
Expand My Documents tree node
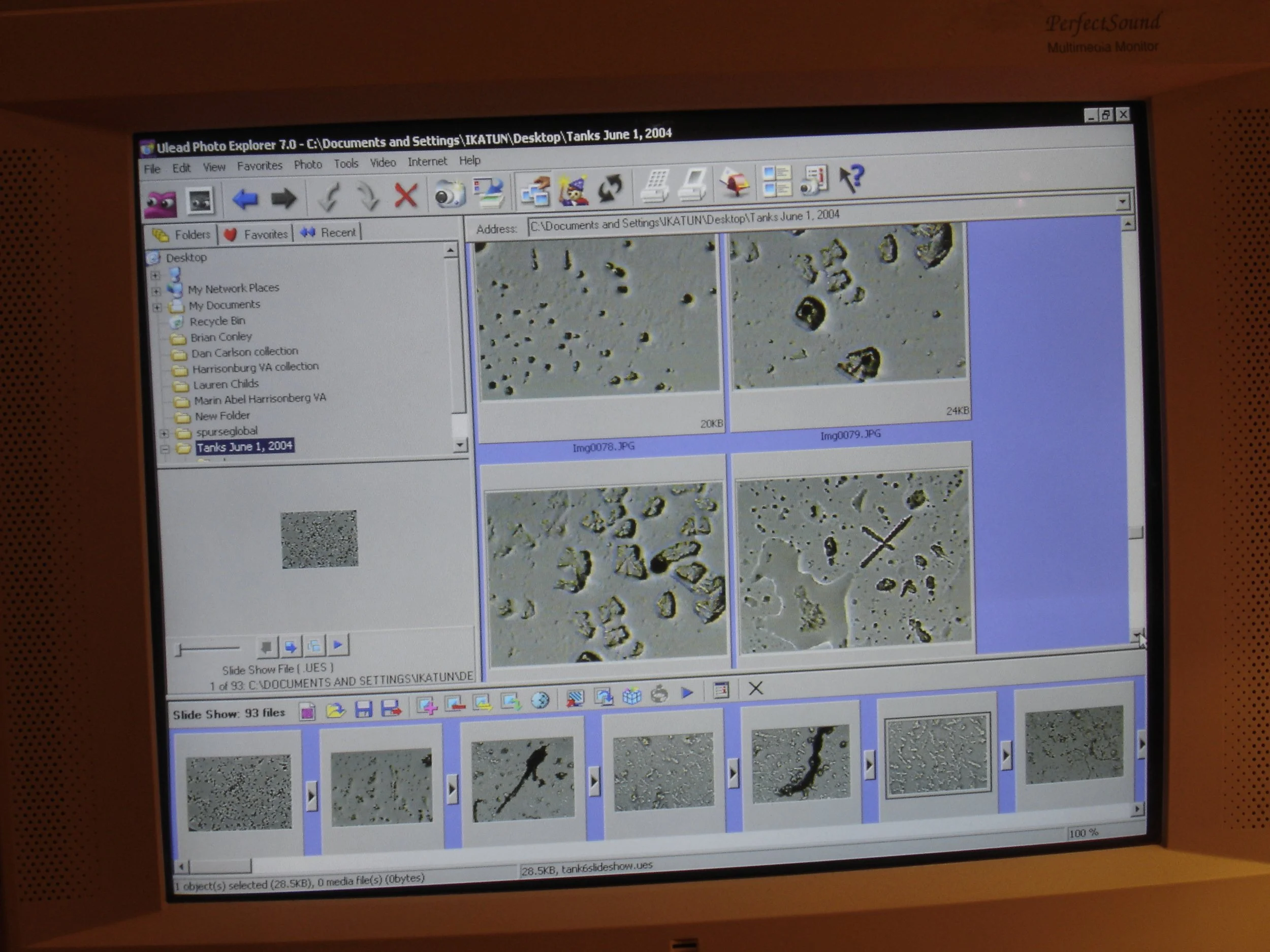click(x=157, y=307)
